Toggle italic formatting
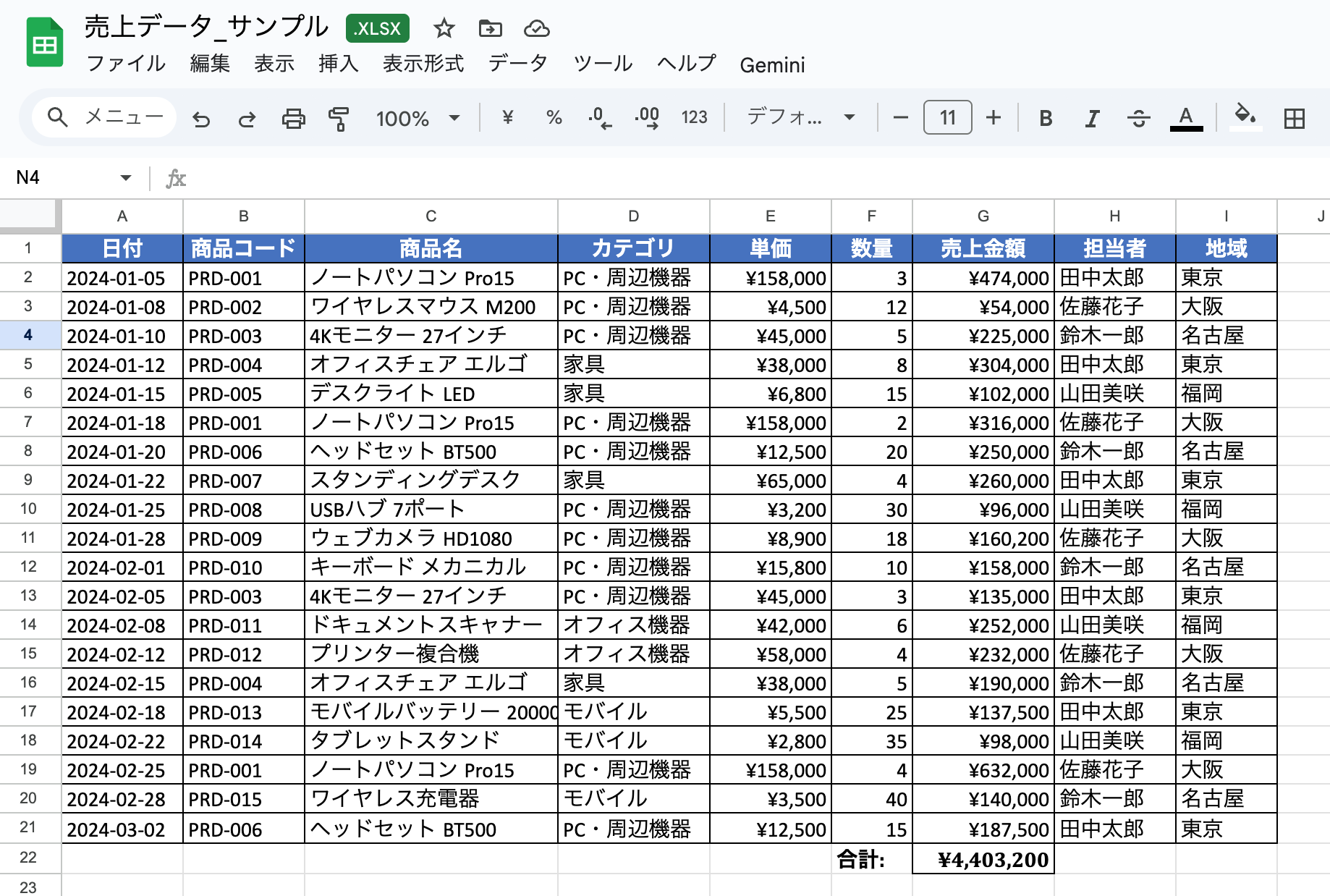 coord(1091,118)
